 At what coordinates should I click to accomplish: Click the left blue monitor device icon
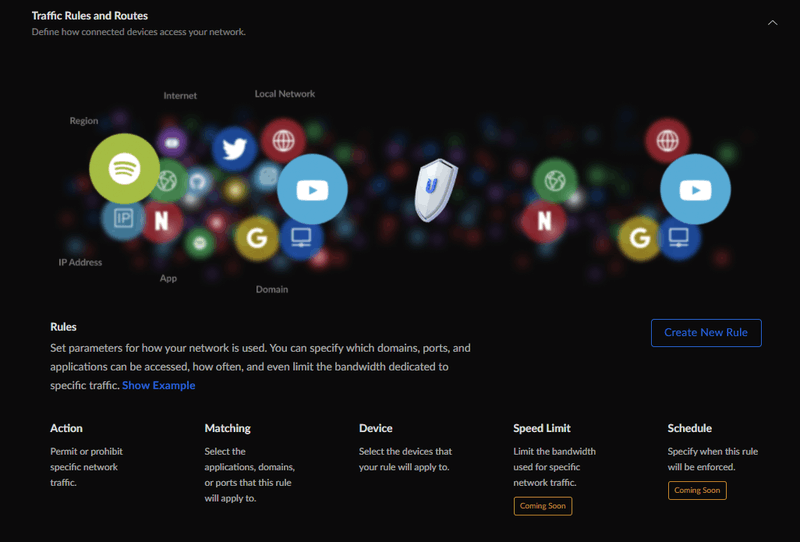pyautogui.click(x=301, y=237)
